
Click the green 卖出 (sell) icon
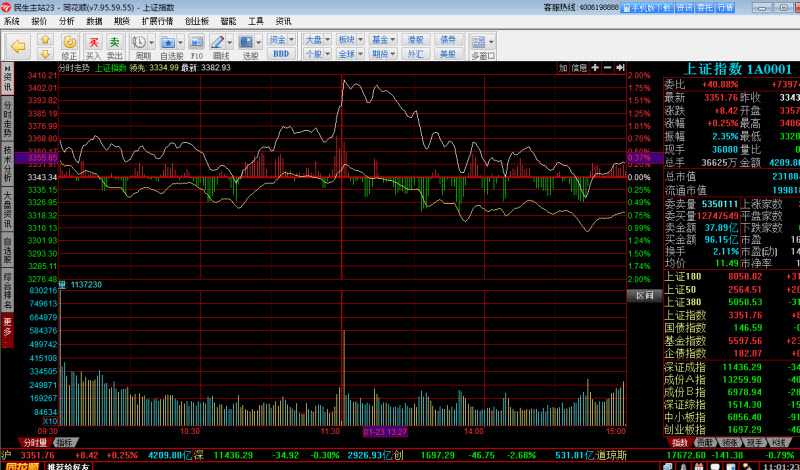[x=115, y=46]
